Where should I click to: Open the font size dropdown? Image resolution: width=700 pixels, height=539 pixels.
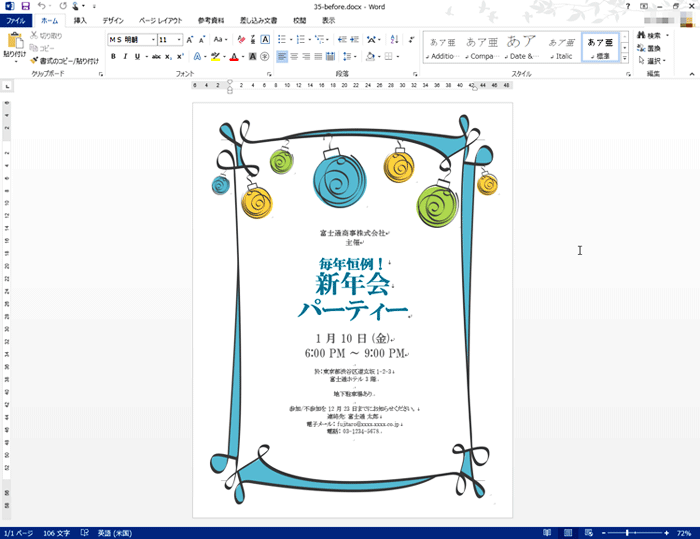179,40
